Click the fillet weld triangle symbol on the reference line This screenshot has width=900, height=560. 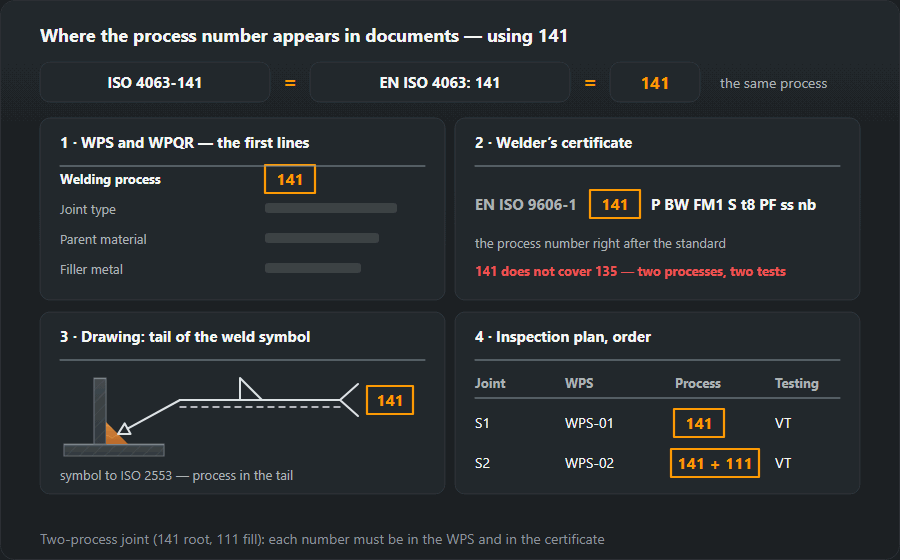[250, 388]
